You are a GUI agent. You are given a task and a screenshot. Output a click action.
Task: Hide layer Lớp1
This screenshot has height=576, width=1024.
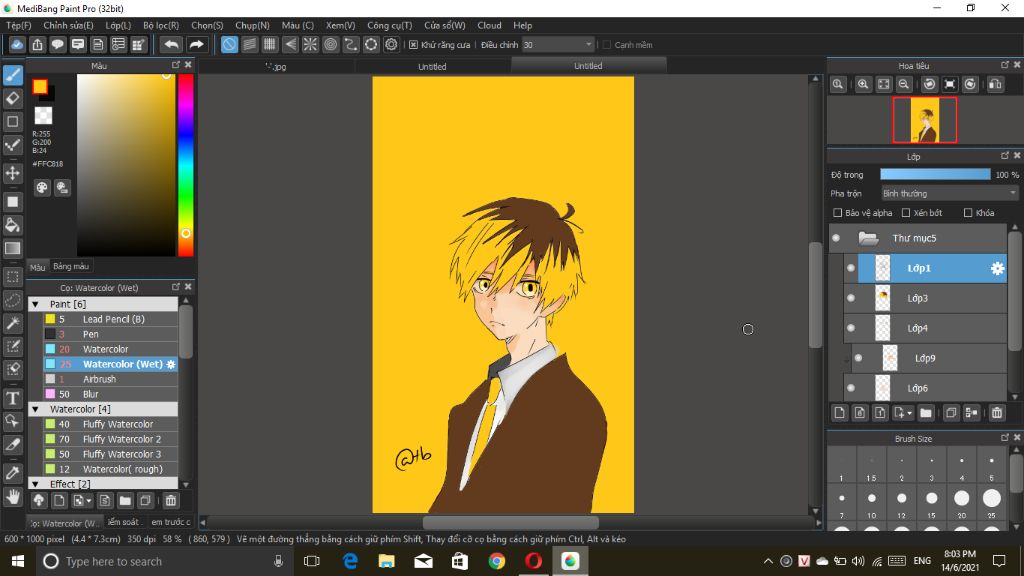coord(850,268)
